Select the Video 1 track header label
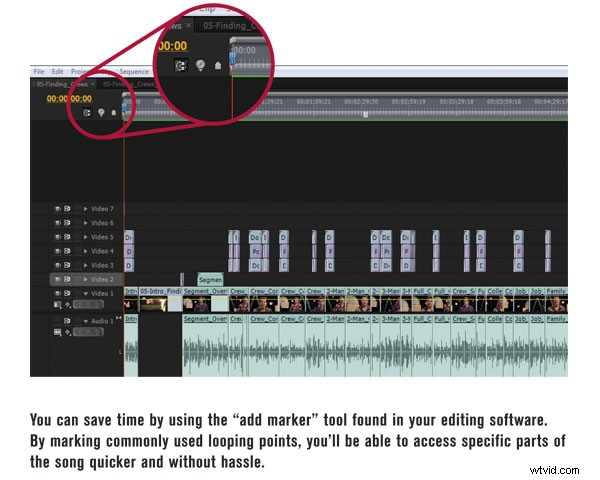 [102, 293]
